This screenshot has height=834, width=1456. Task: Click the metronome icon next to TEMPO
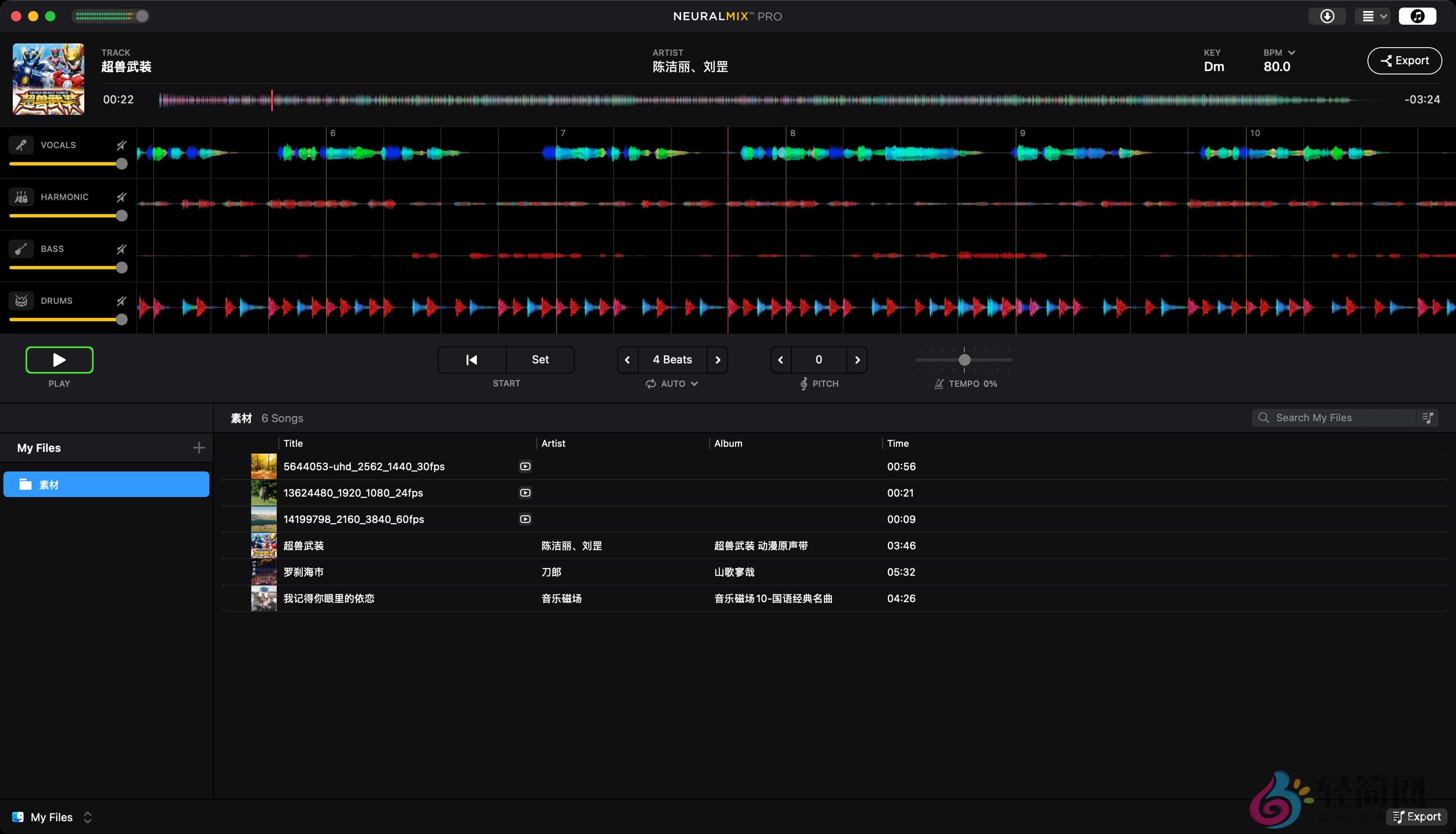click(x=939, y=384)
